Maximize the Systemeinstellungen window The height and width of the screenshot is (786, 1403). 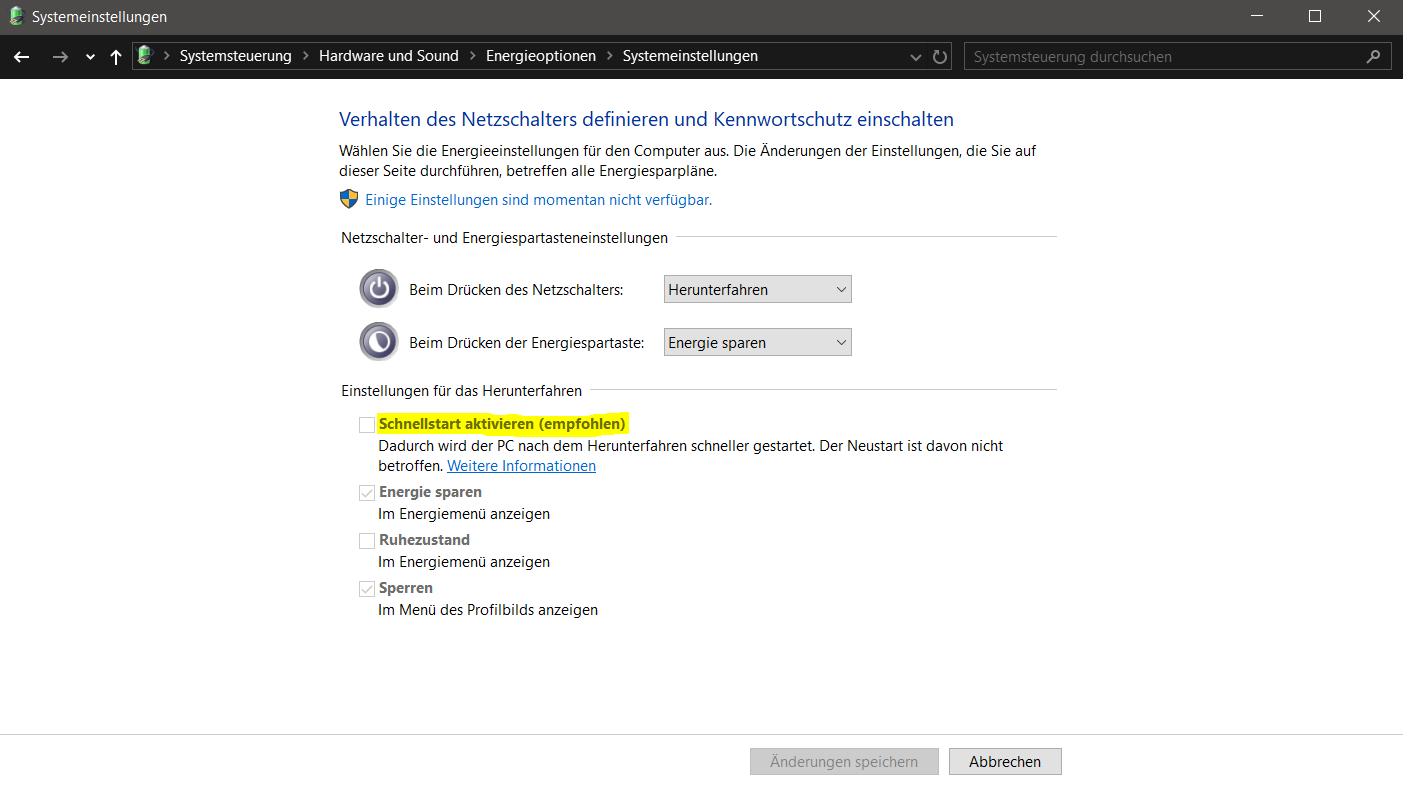pyautogui.click(x=1315, y=16)
